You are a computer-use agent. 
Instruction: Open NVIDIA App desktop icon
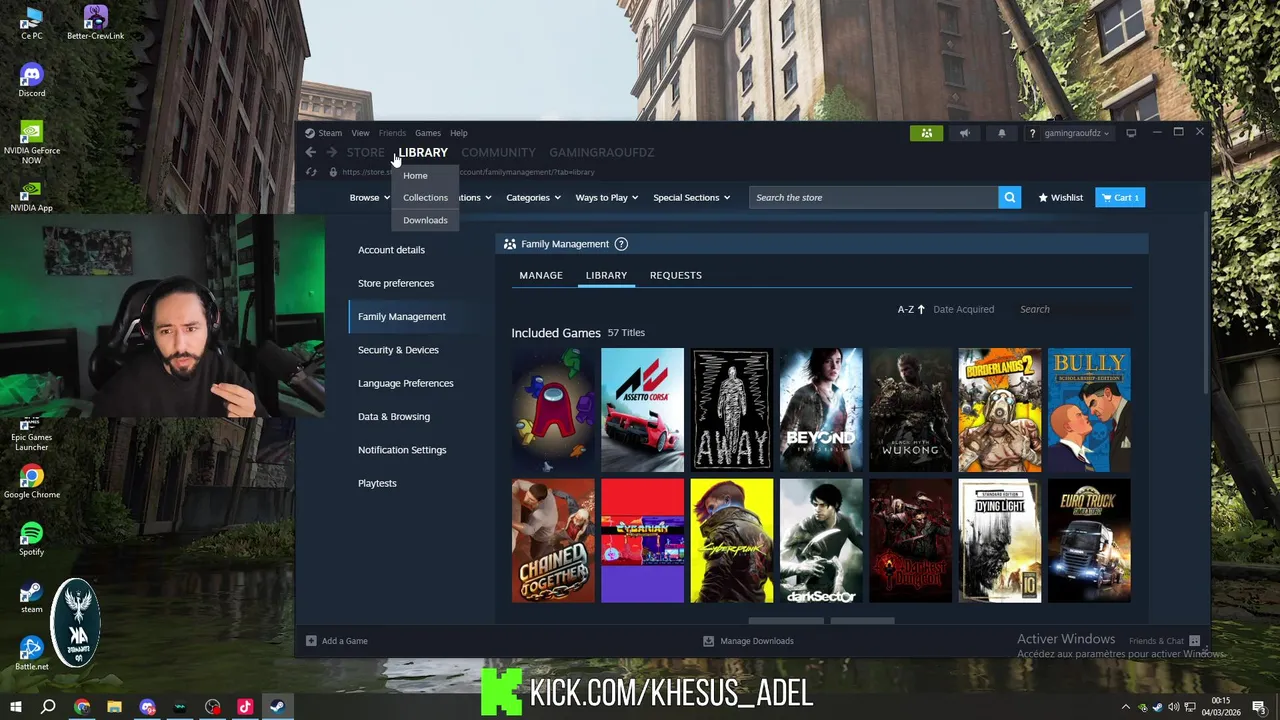coord(31,196)
